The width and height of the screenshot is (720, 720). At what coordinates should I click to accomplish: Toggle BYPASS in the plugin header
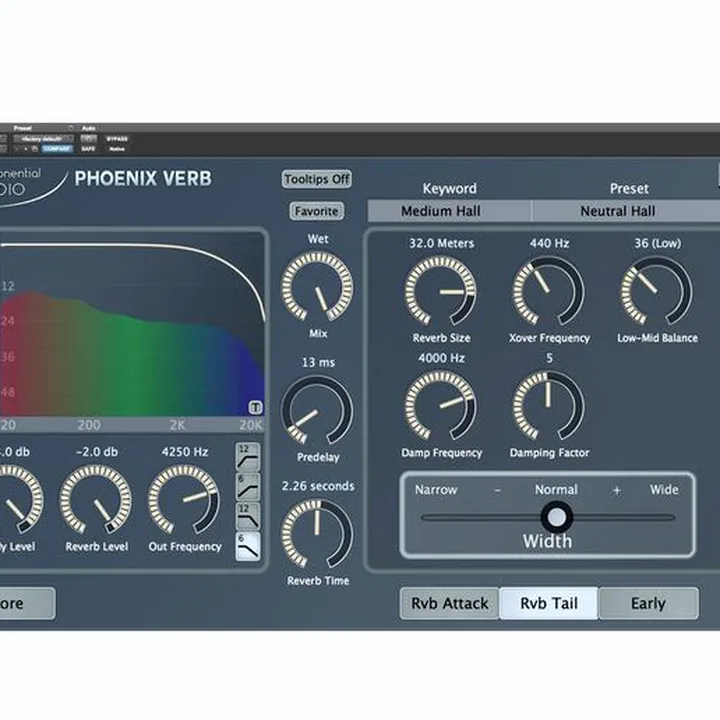click(x=117, y=139)
